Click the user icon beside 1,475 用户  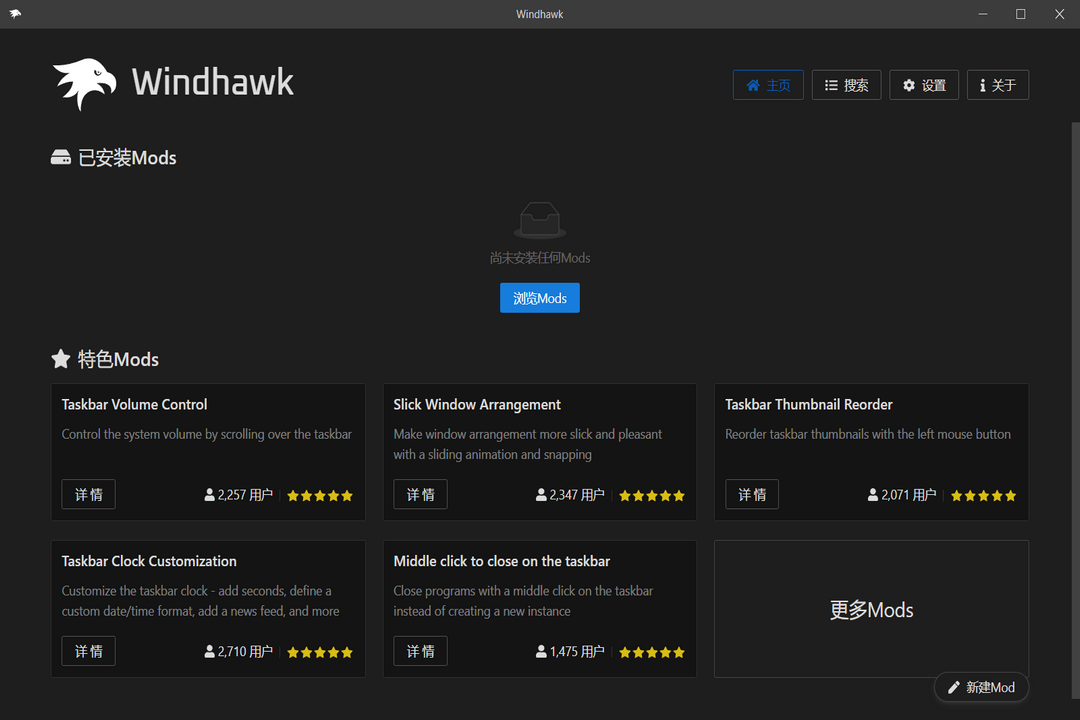(x=540, y=651)
